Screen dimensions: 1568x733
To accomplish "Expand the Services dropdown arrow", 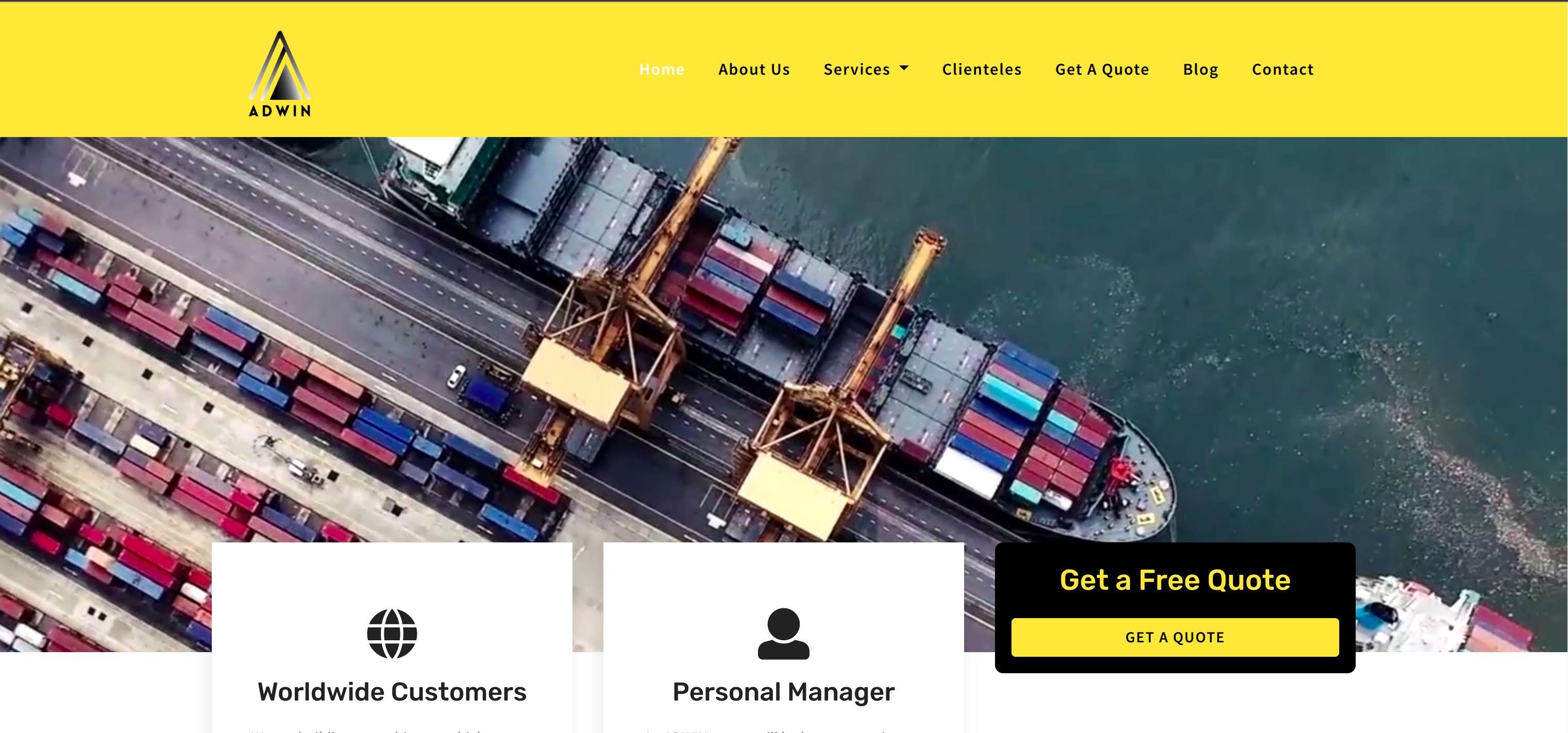I will tap(904, 68).
